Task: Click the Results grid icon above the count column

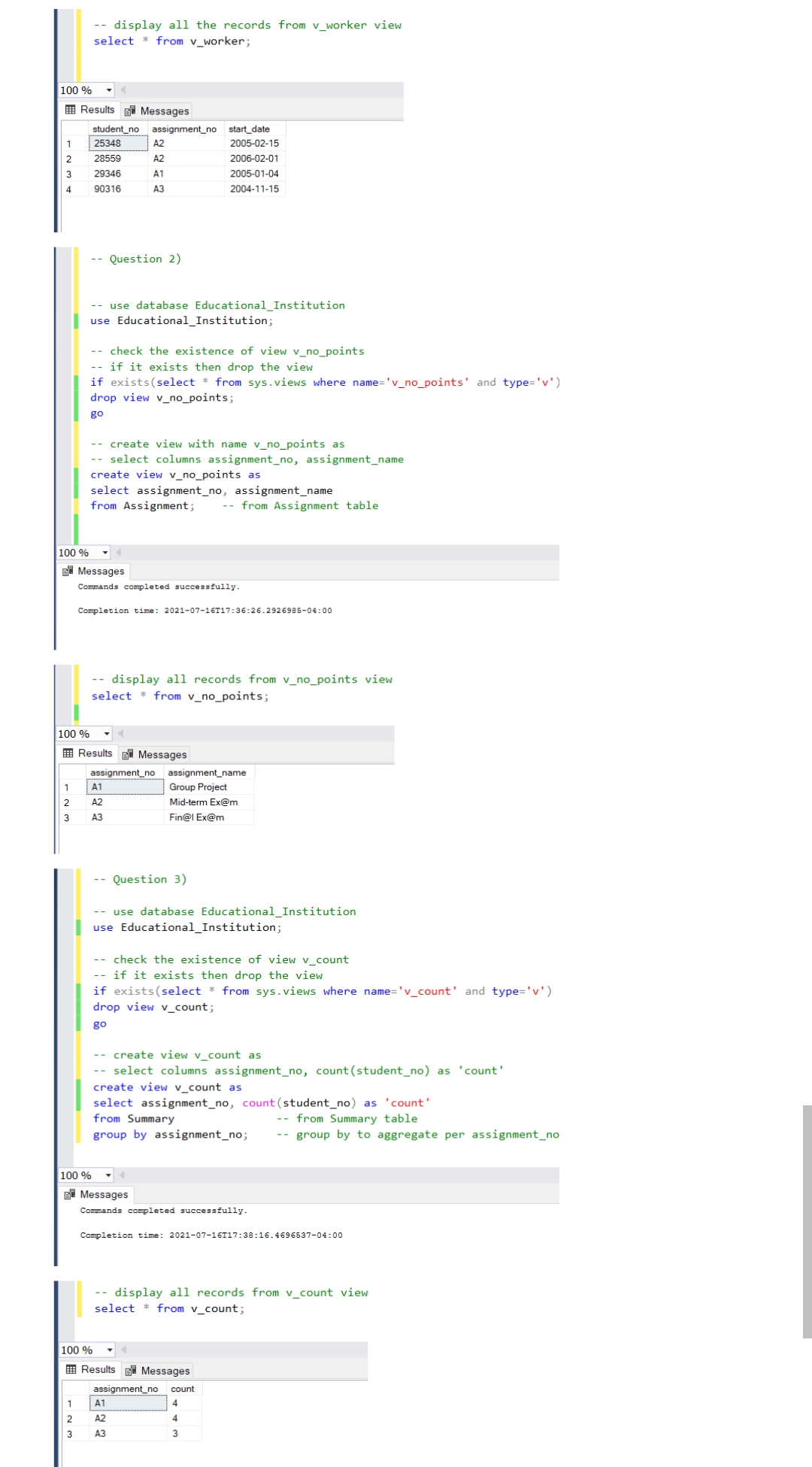Action: coord(71,1369)
